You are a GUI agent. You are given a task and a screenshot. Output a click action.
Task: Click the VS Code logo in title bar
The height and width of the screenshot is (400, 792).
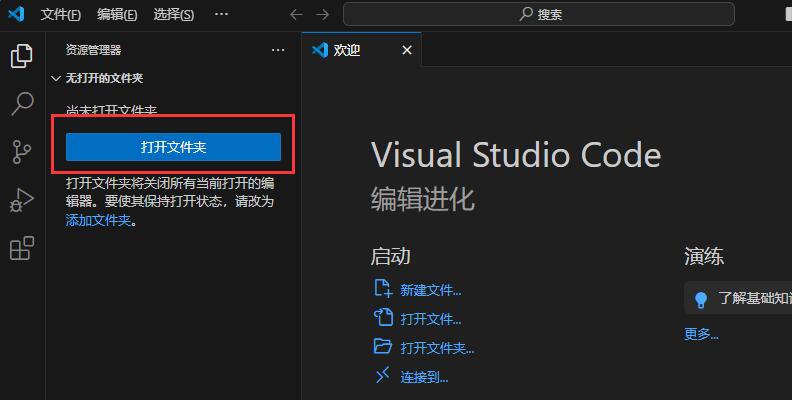[15, 14]
